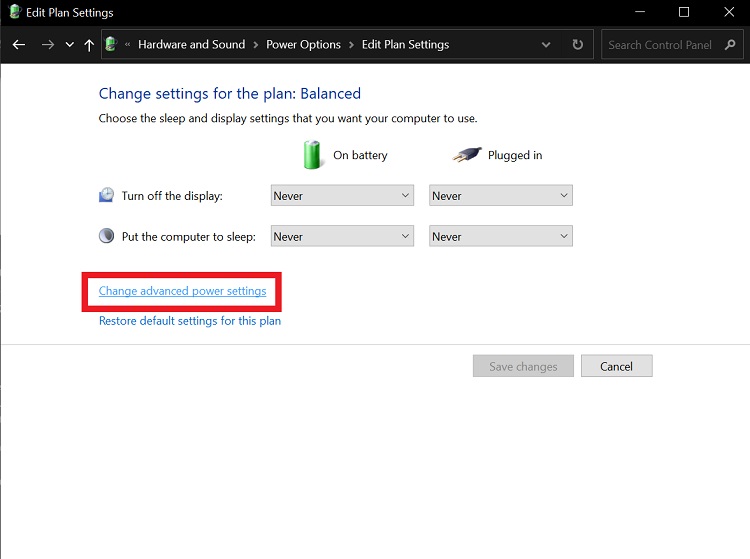The width and height of the screenshot is (750, 559).
Task: Open Change advanced power settings link
Action: [182, 291]
